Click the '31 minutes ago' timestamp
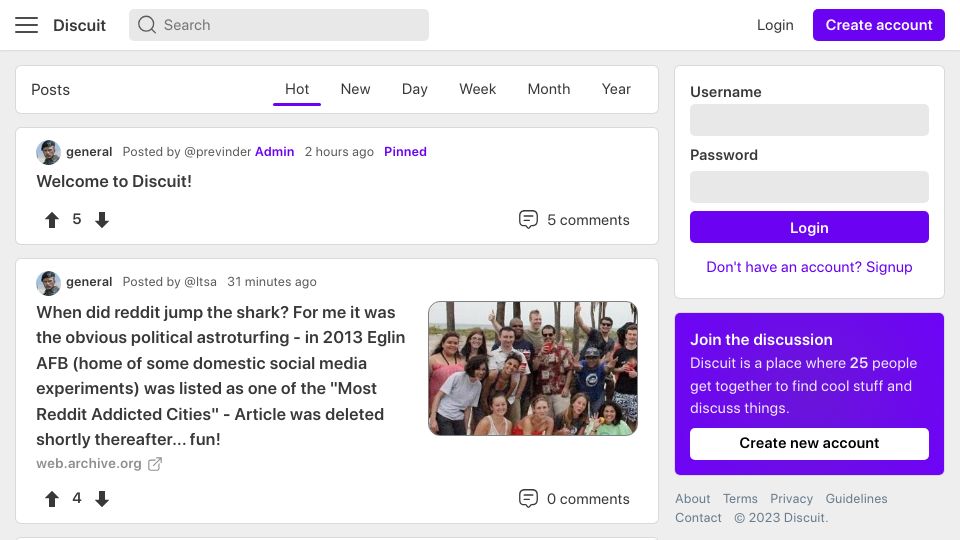The image size is (960, 540). pyautogui.click(x=272, y=282)
